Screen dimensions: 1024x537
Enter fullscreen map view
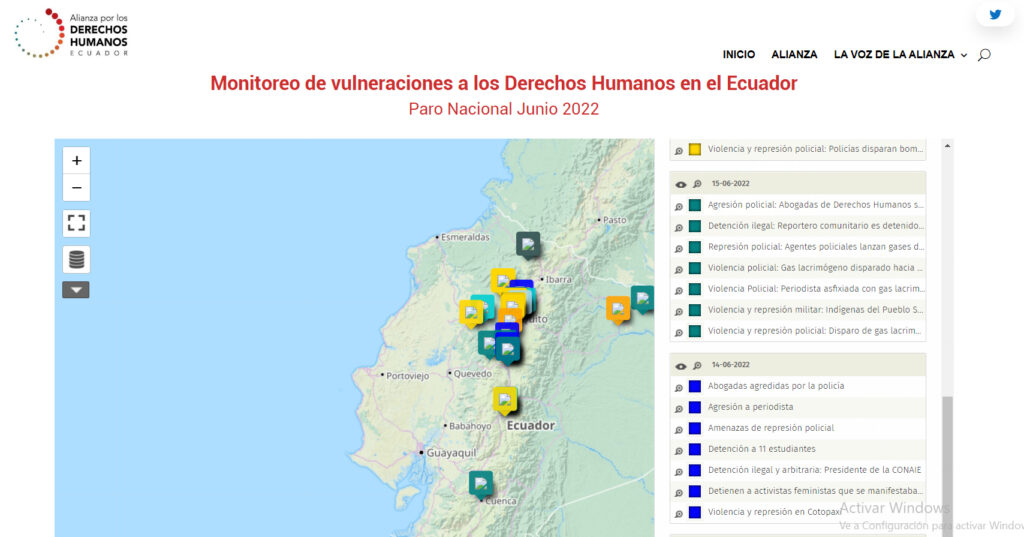76,223
